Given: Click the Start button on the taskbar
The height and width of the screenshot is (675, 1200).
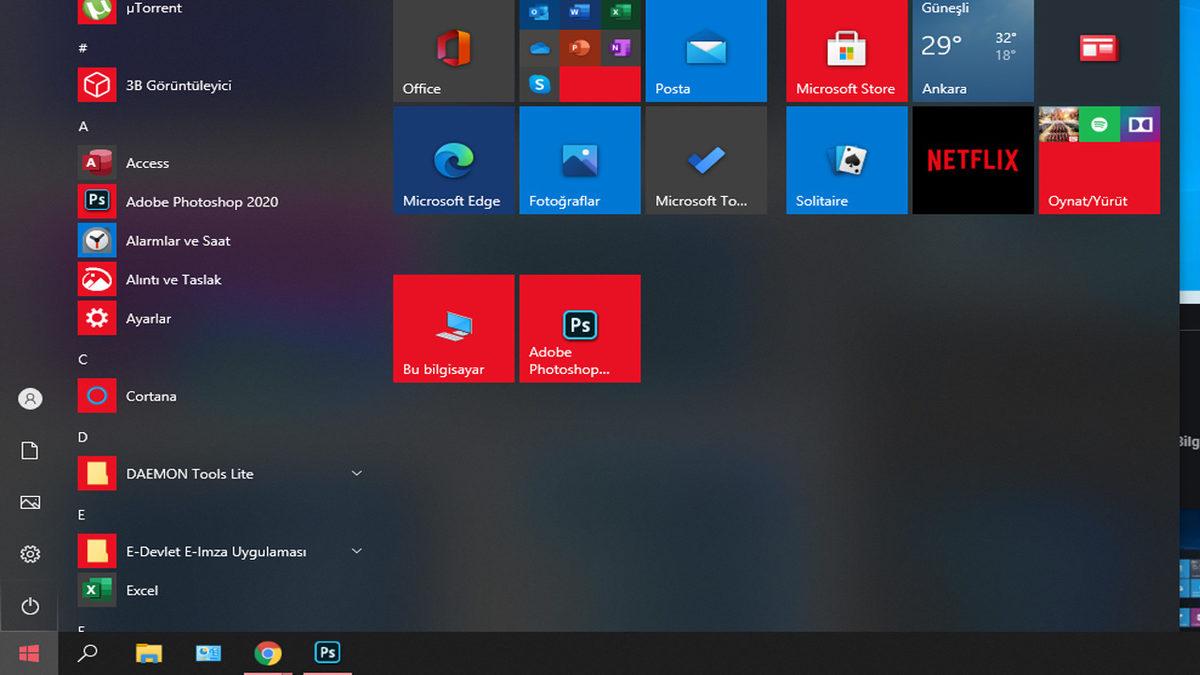Looking at the screenshot, I should point(29,652).
